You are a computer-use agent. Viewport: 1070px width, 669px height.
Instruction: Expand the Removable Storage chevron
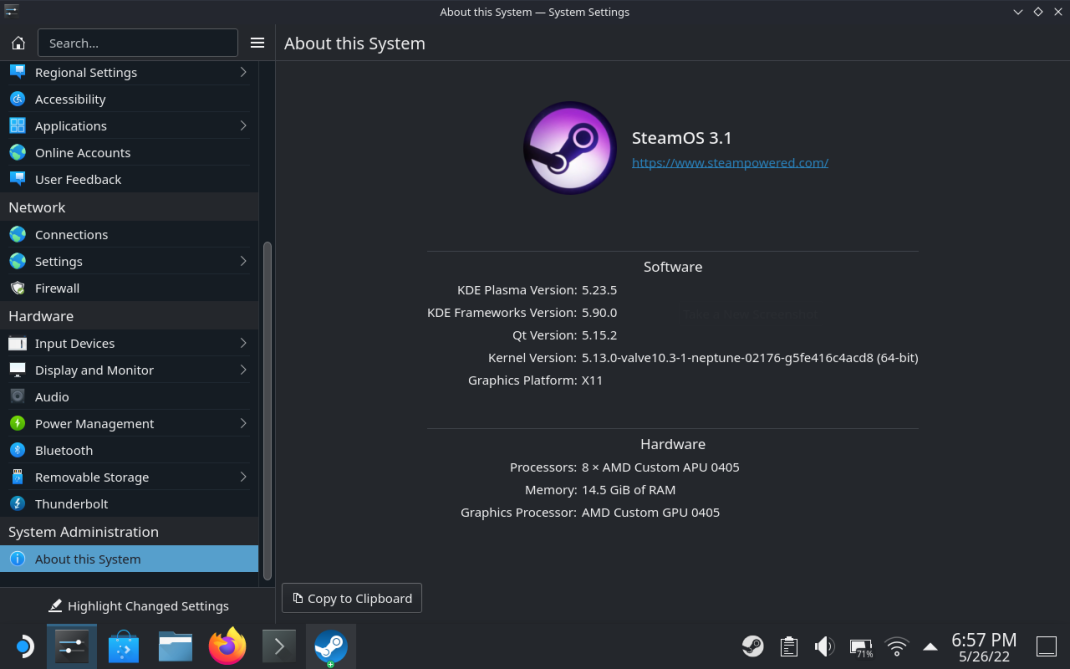[x=243, y=476]
